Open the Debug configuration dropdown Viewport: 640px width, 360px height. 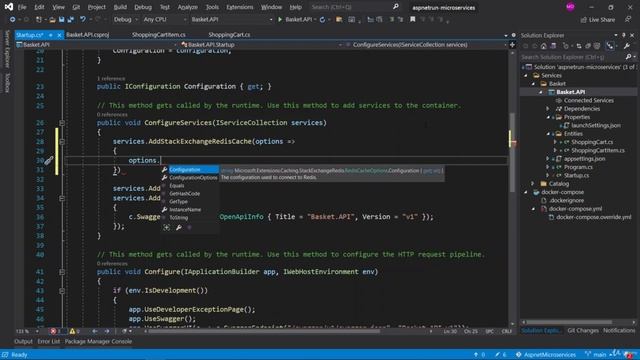pyautogui.click(x=126, y=19)
